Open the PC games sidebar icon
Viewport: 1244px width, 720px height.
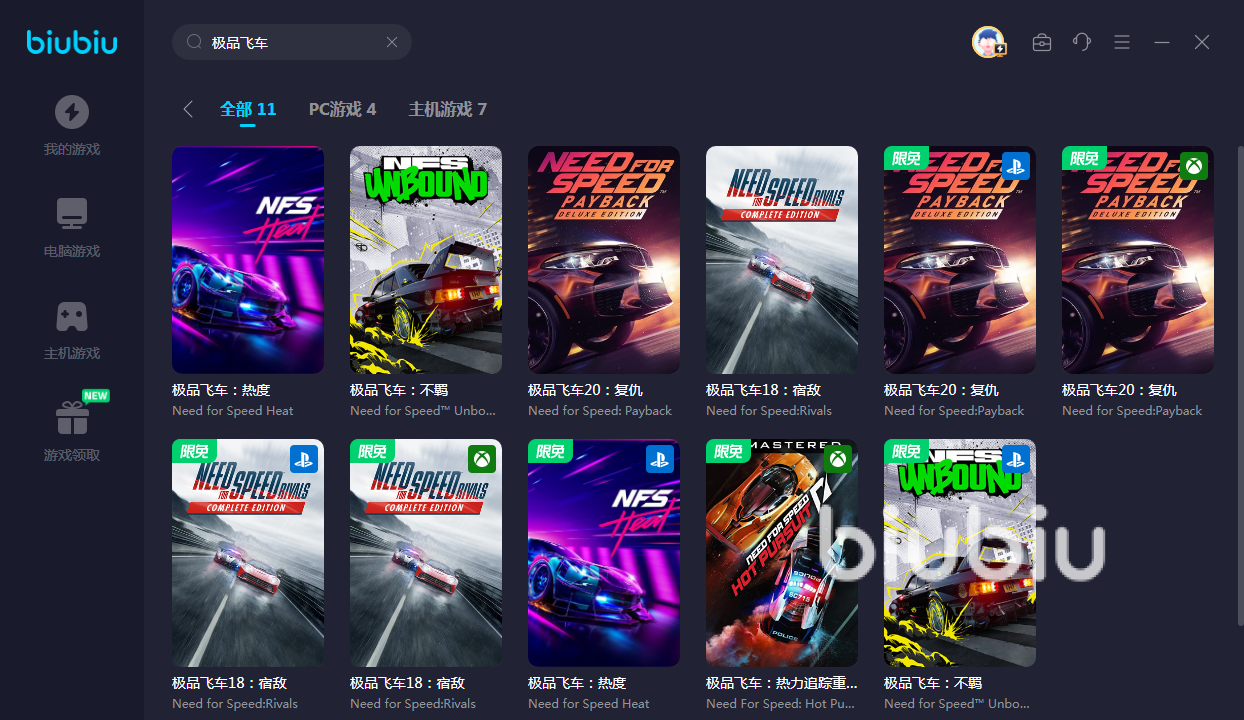[71, 214]
